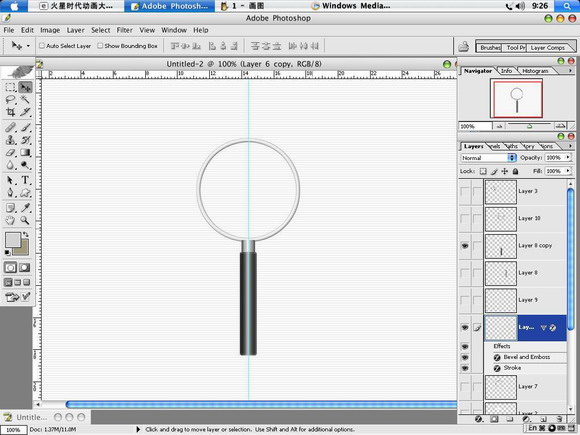Hide the Bevel and Emboss effect

point(465,357)
